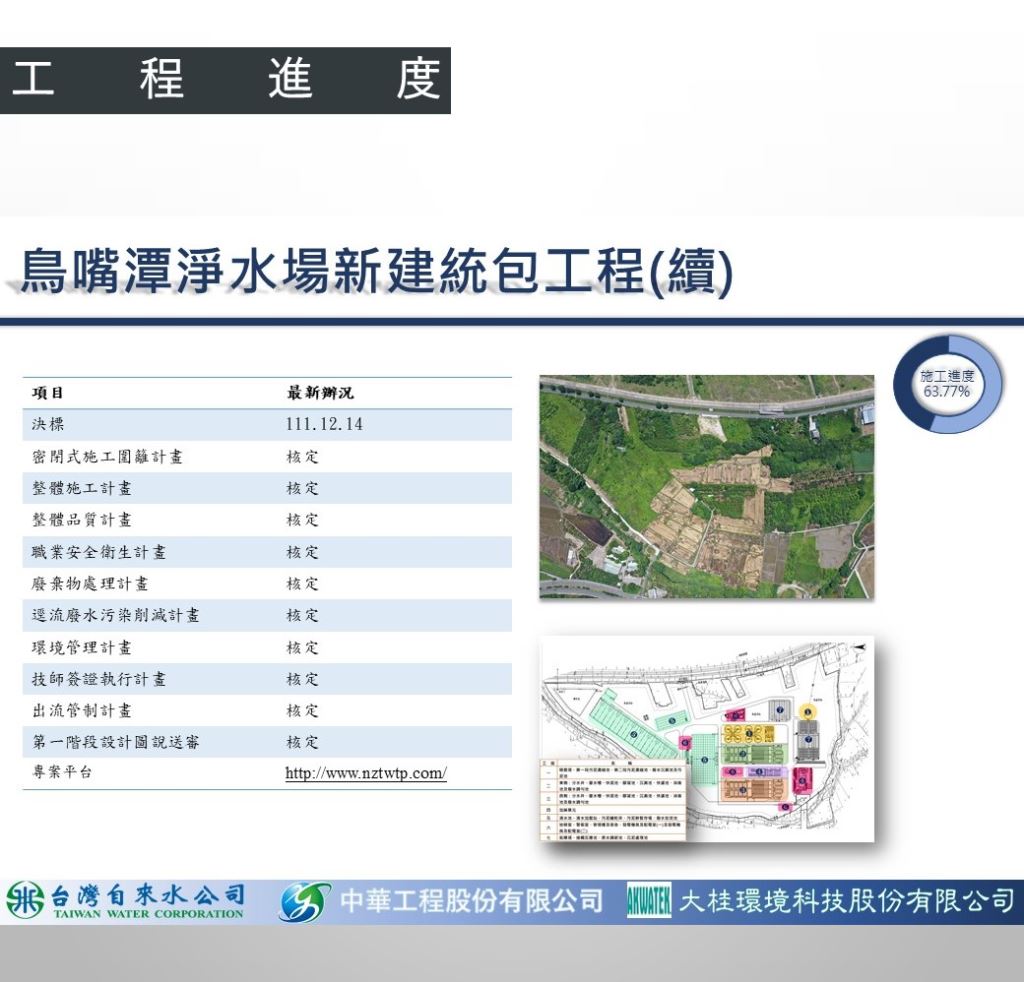Click the Taiwan Water Corporation round logo
Screen dimensions: 1024x982
24,901
